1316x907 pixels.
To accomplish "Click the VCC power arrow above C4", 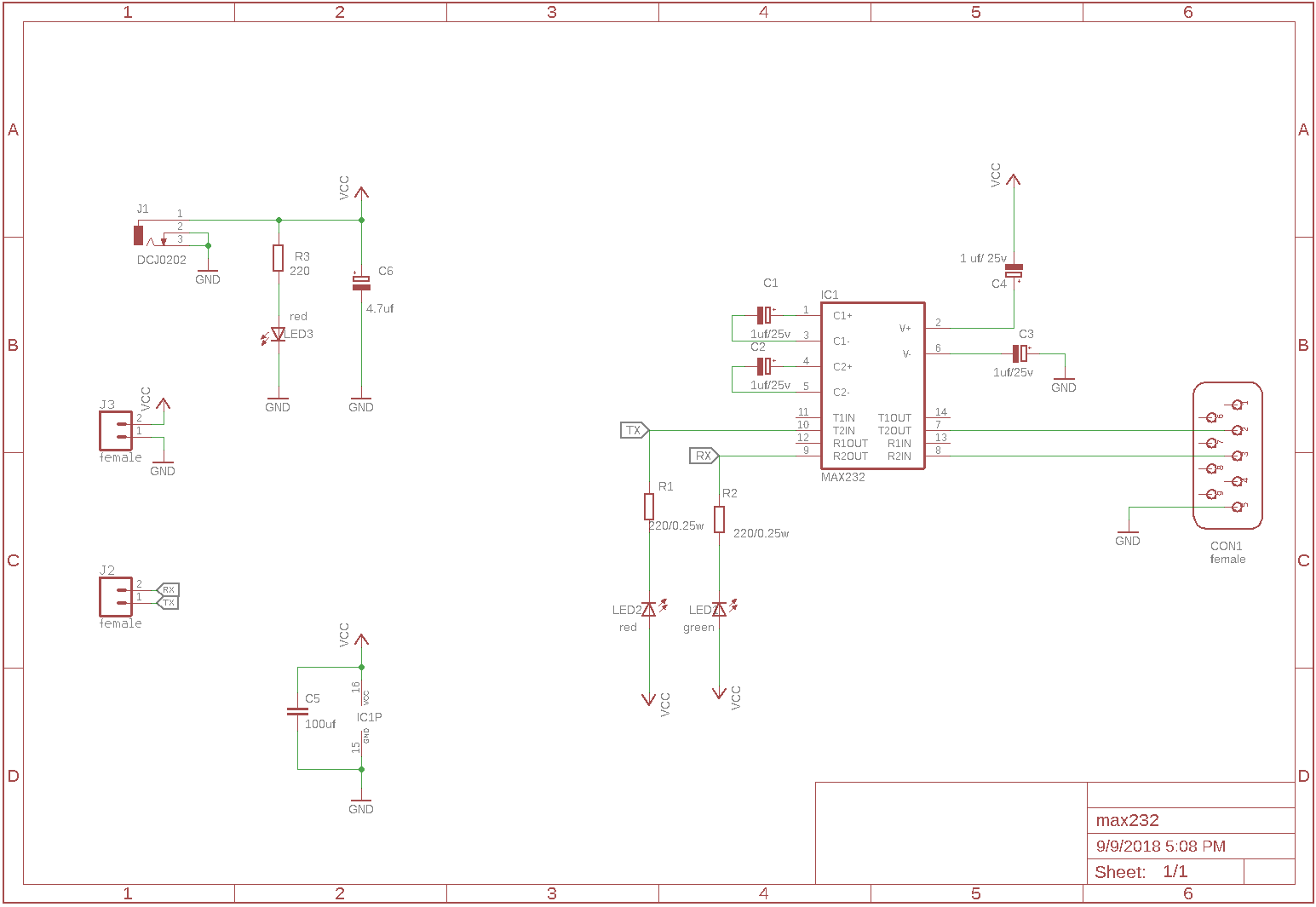I will pos(1014,179).
